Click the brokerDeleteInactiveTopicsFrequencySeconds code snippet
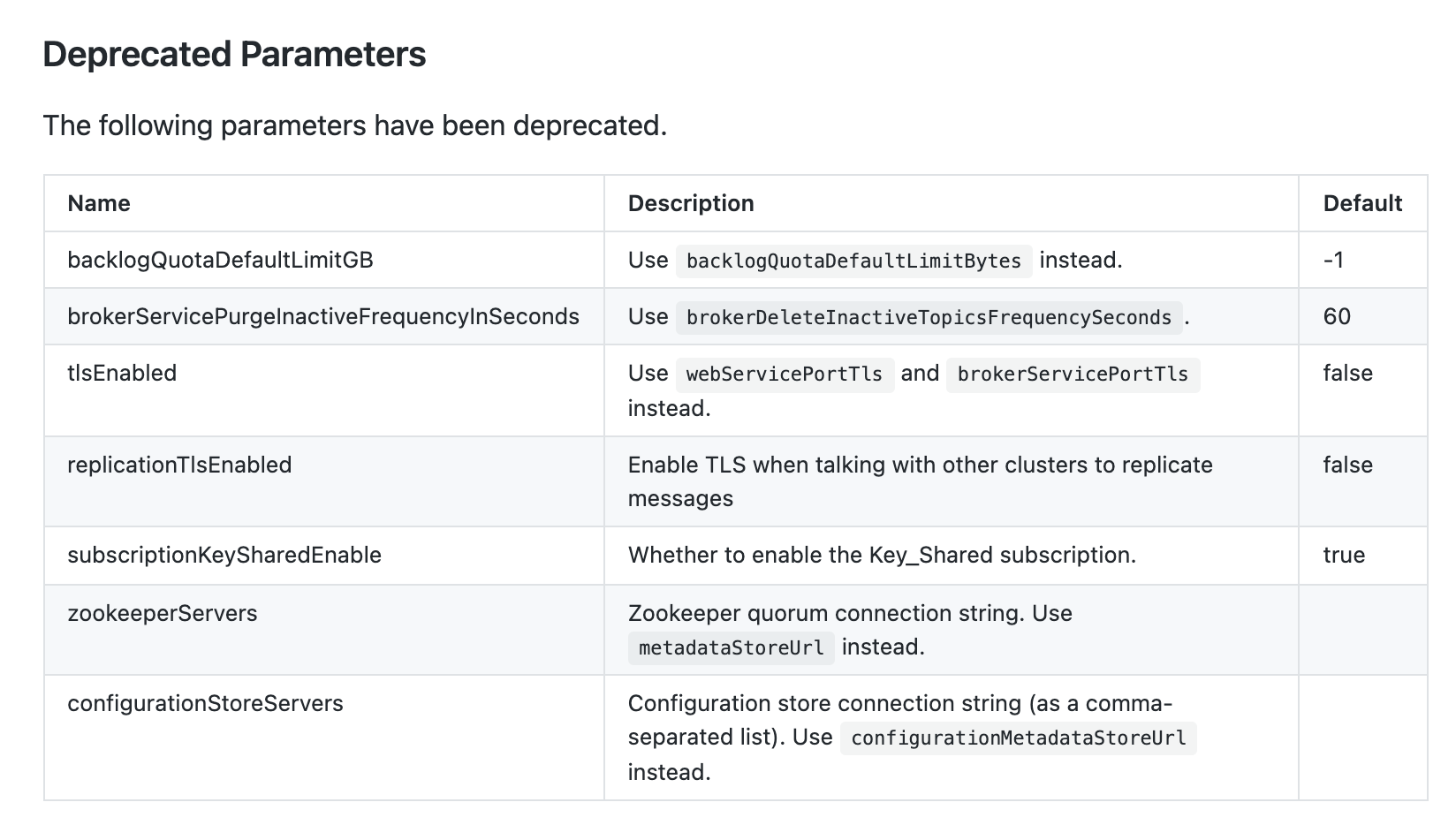The height and width of the screenshot is (825, 1456). point(929,318)
